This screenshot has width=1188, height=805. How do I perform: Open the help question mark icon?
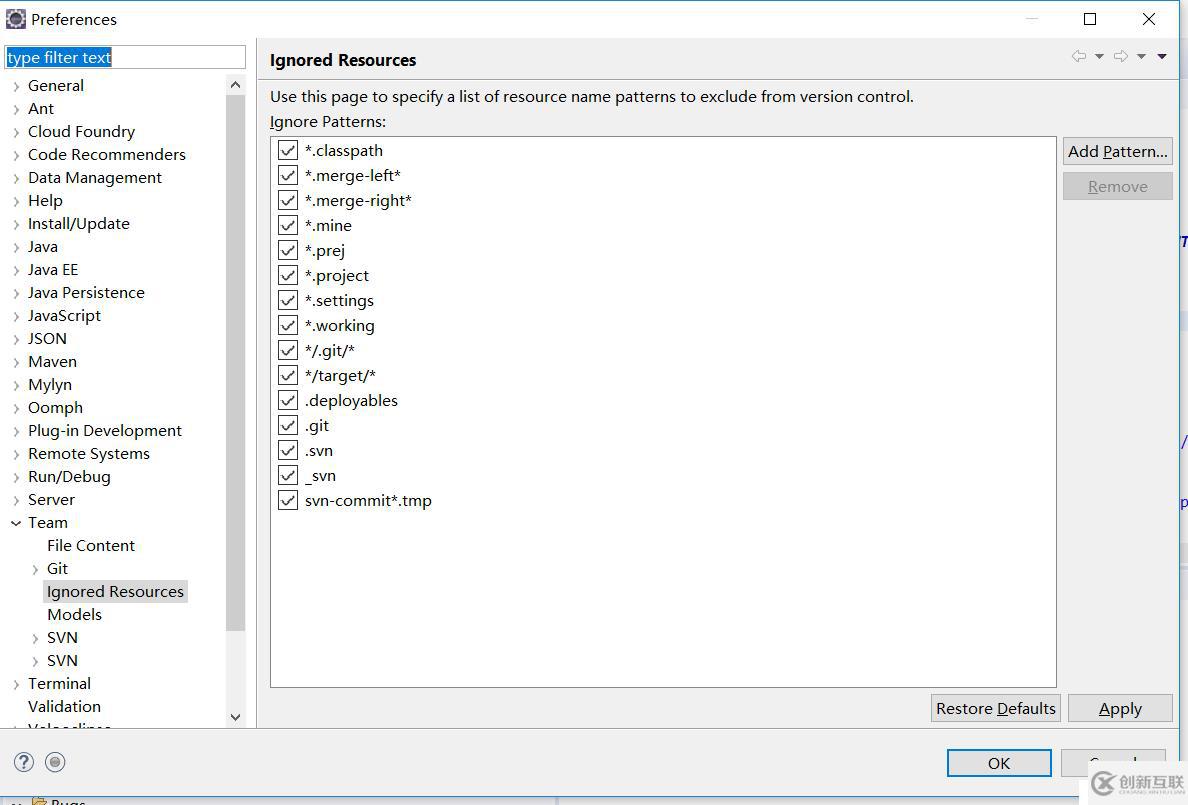coord(24,762)
